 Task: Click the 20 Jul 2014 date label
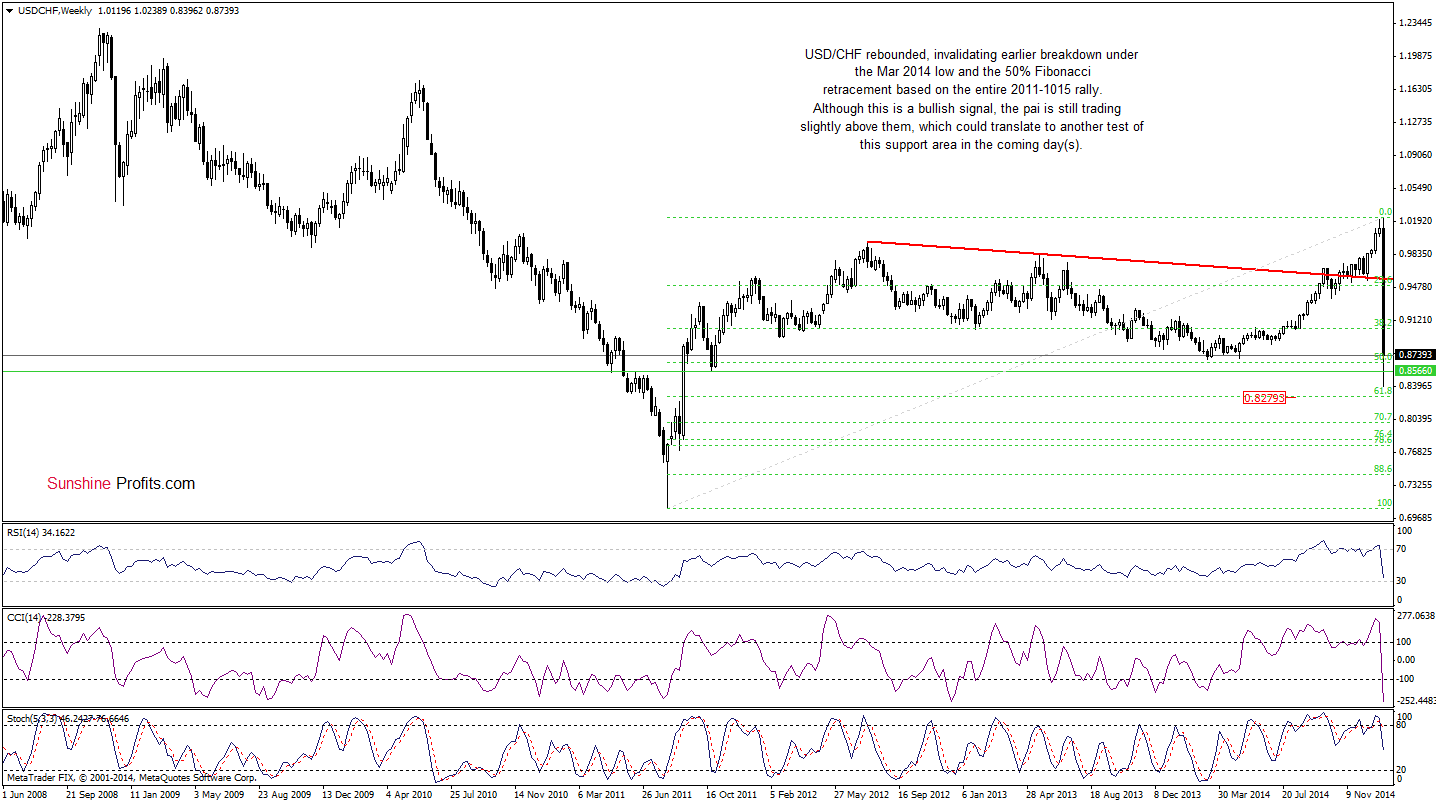pos(1306,795)
